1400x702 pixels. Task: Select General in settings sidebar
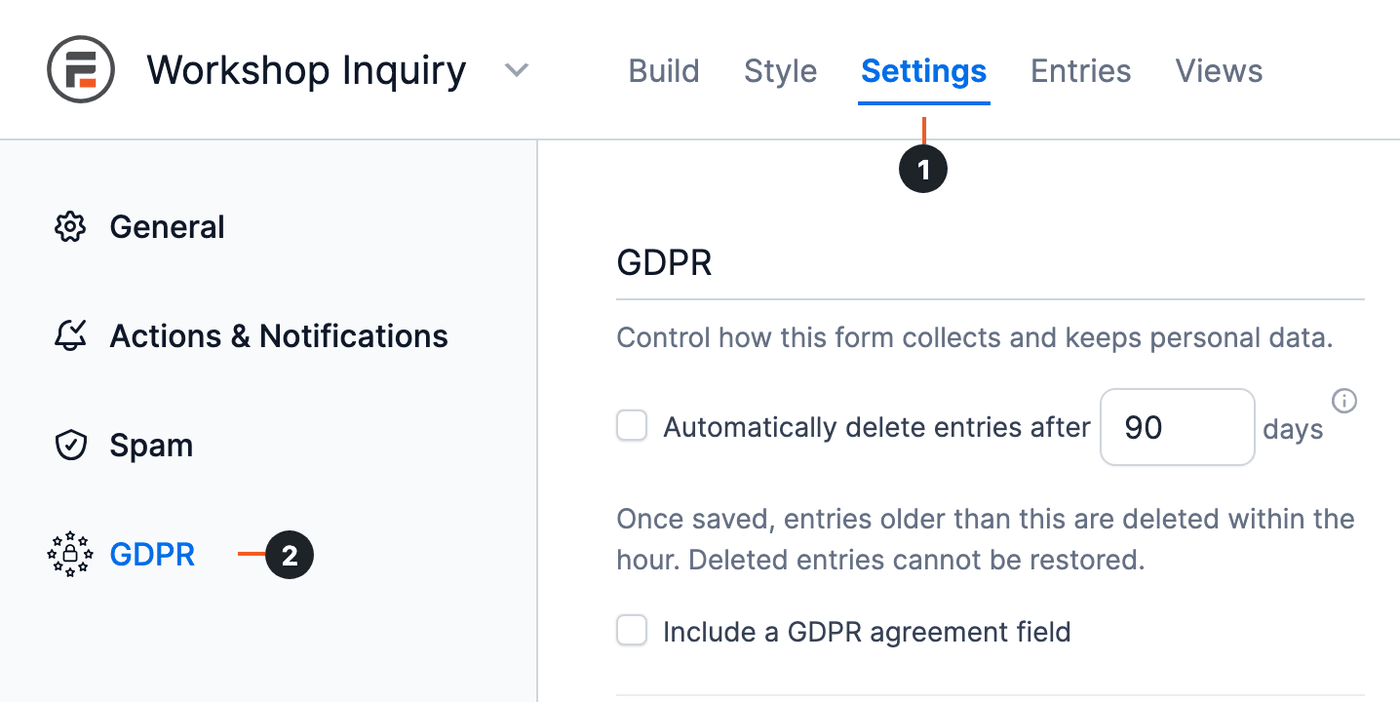(167, 227)
